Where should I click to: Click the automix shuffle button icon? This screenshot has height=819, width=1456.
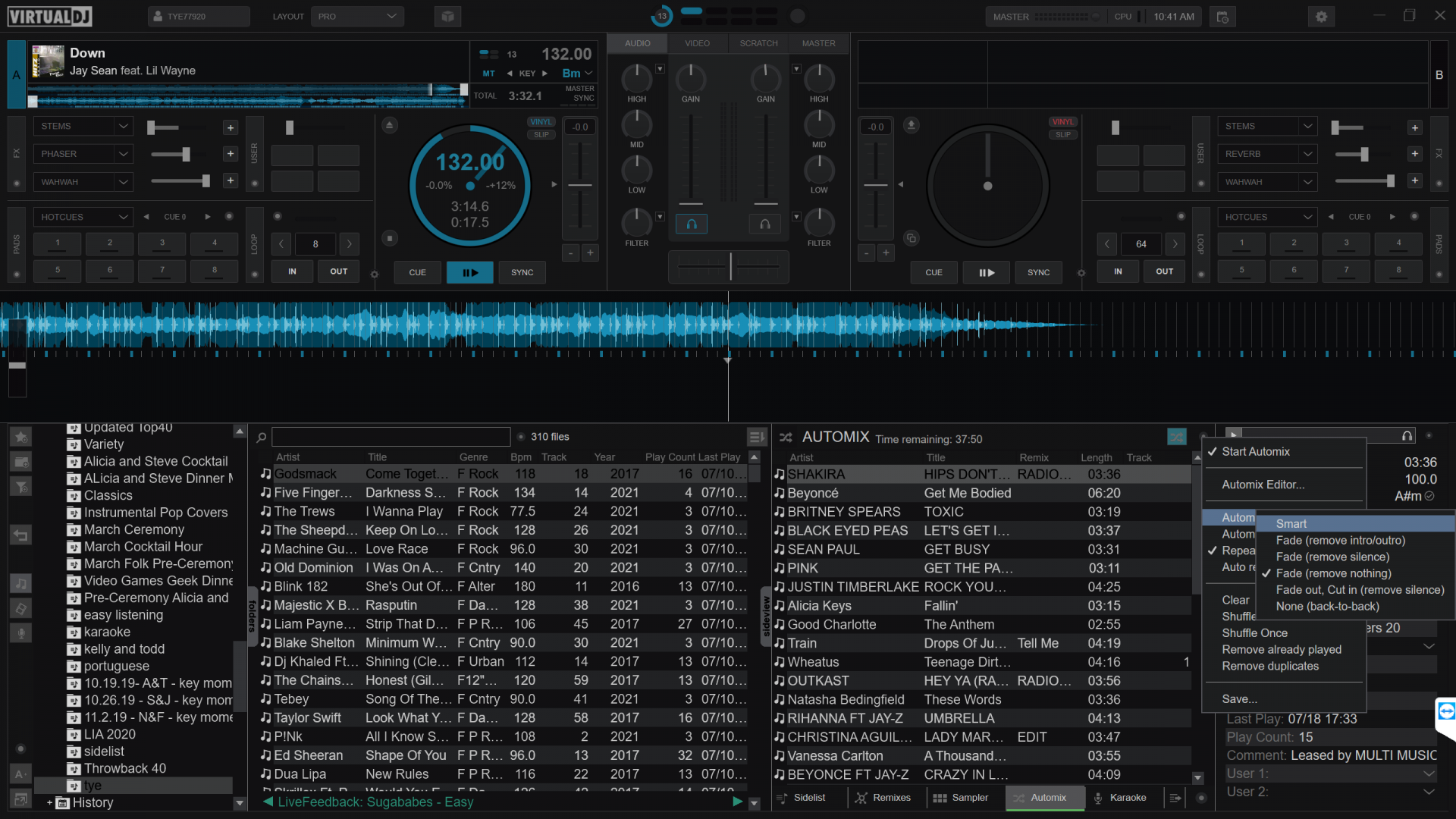point(1176,437)
